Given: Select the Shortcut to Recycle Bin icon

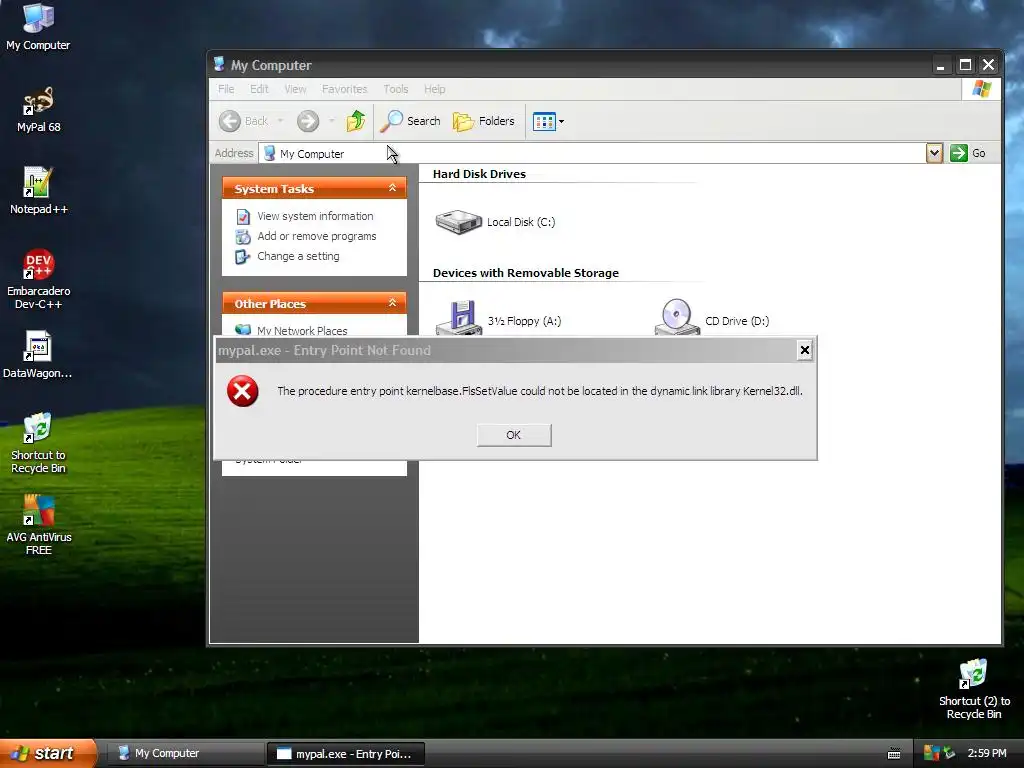Looking at the screenshot, I should 38,443.
